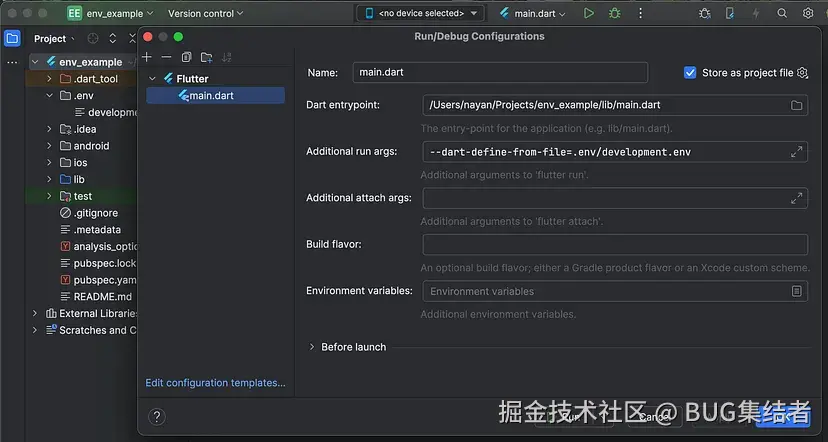
Task: Click the Select Opened File target icon
Action: (93, 39)
